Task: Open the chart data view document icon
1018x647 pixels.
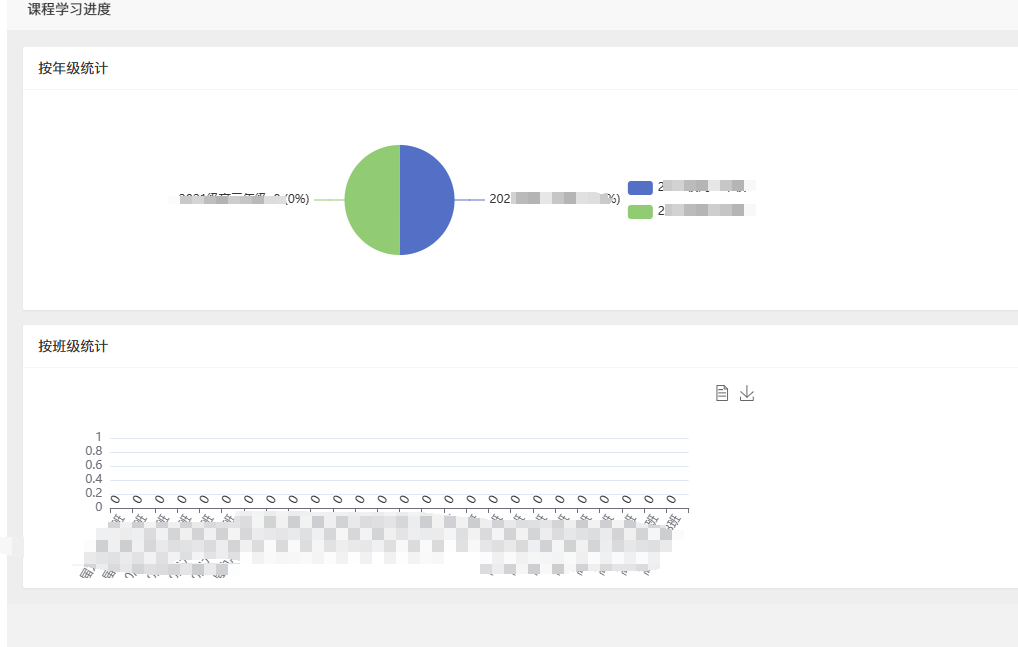Action: pos(721,393)
